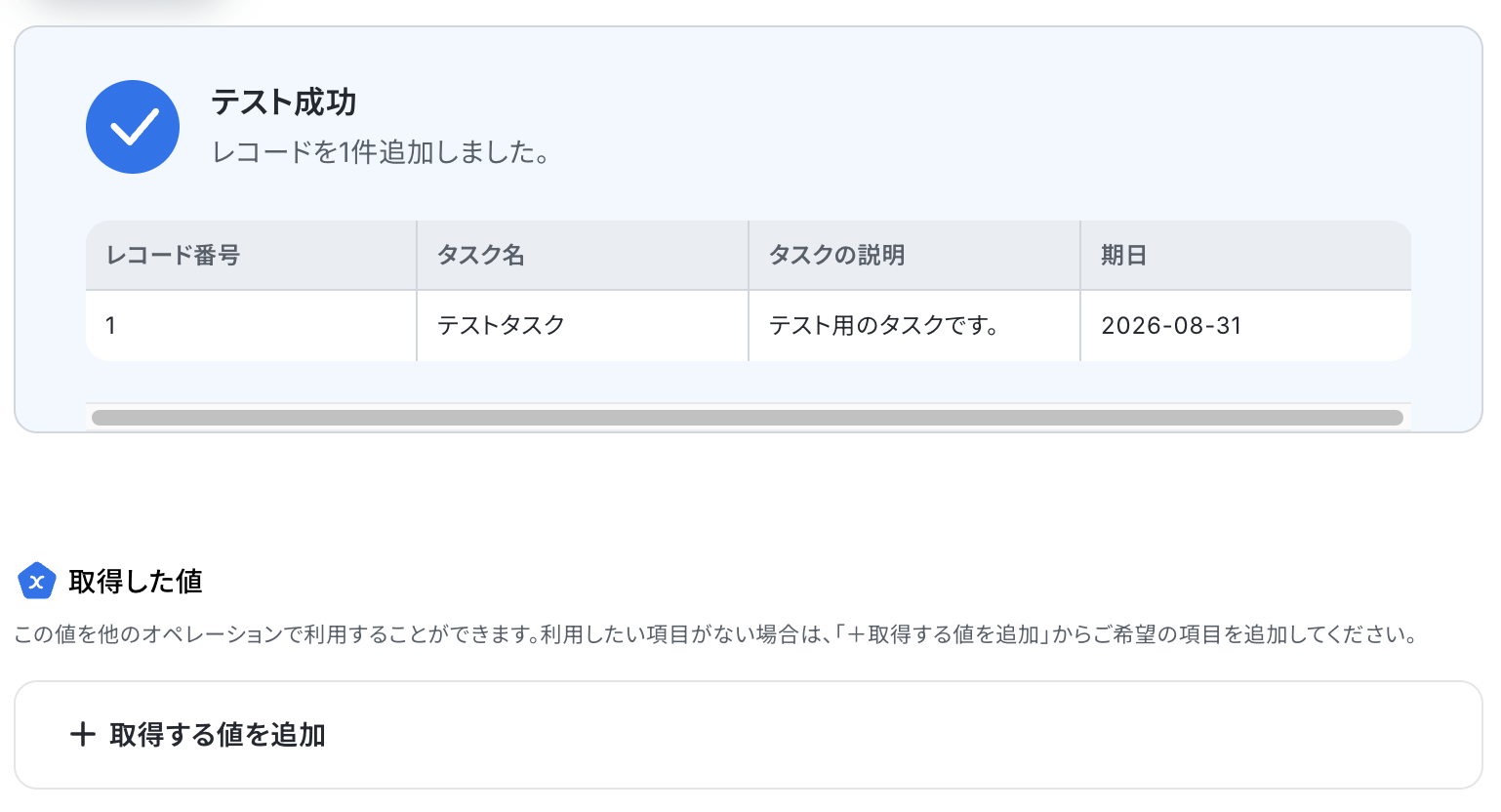The image size is (1501, 812).
Task: Click the 2026-08-31 date cell
Action: tap(1246, 326)
